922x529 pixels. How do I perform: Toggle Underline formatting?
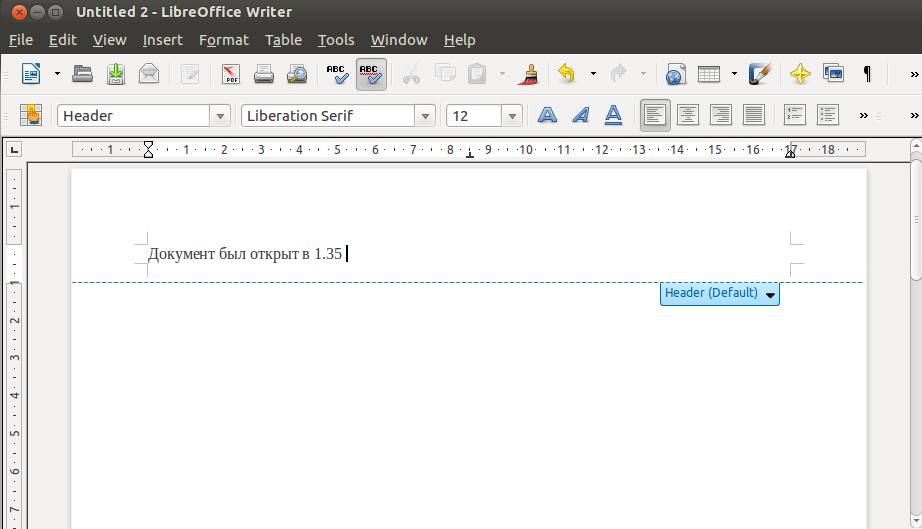point(613,115)
